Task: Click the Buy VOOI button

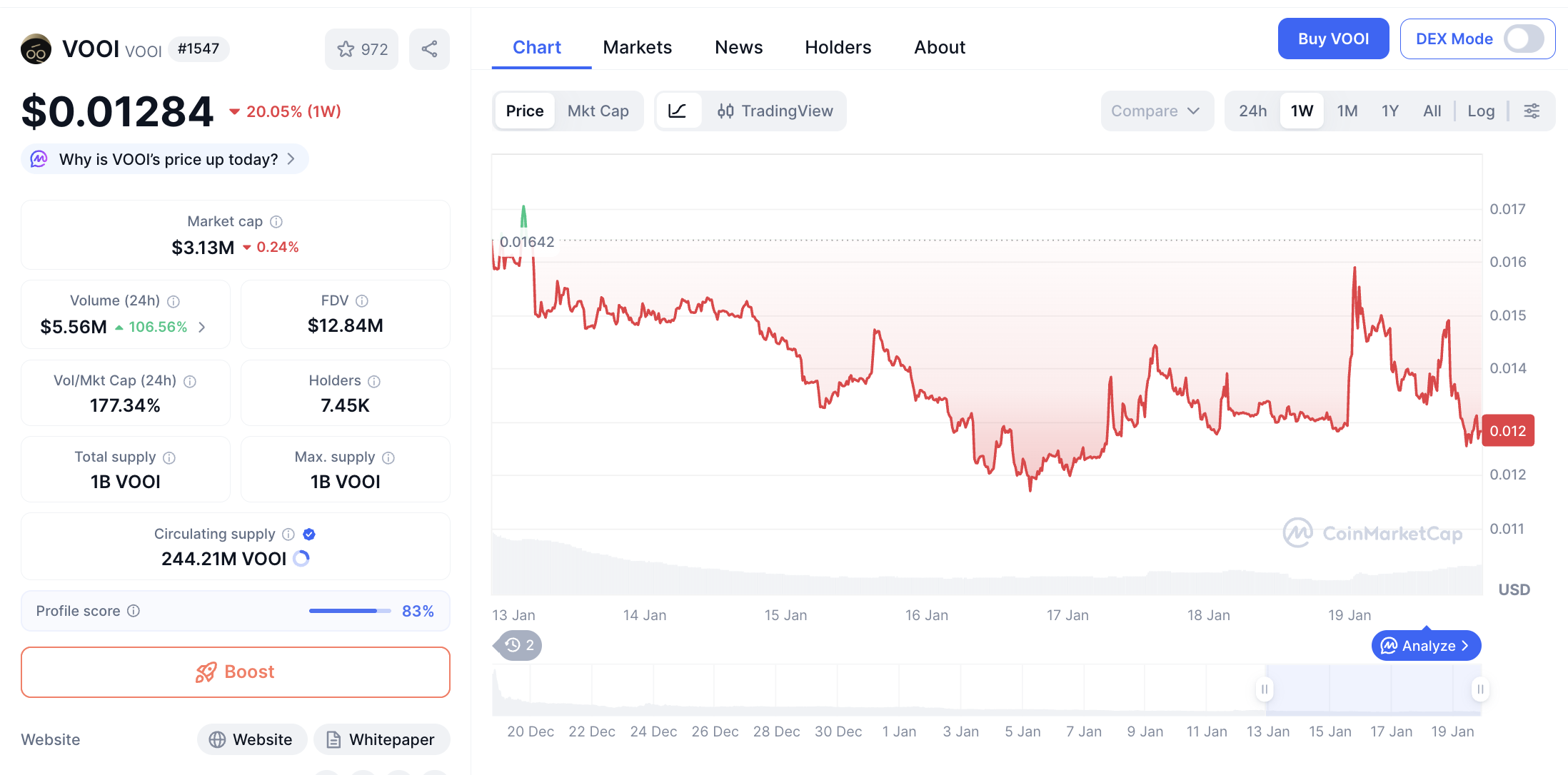Action: 1332,39
